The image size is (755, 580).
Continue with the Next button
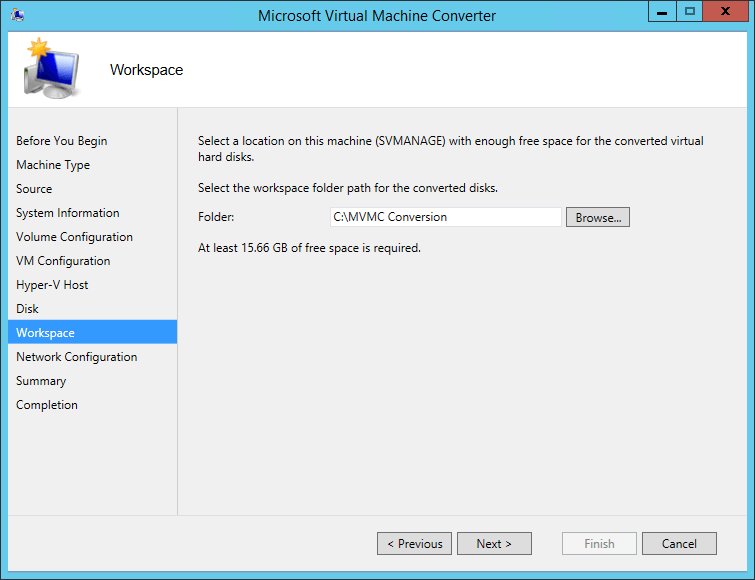pos(495,543)
